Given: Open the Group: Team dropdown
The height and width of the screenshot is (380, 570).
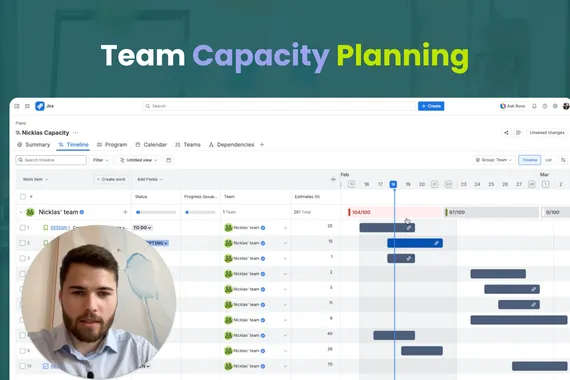Looking at the screenshot, I should point(493,160).
